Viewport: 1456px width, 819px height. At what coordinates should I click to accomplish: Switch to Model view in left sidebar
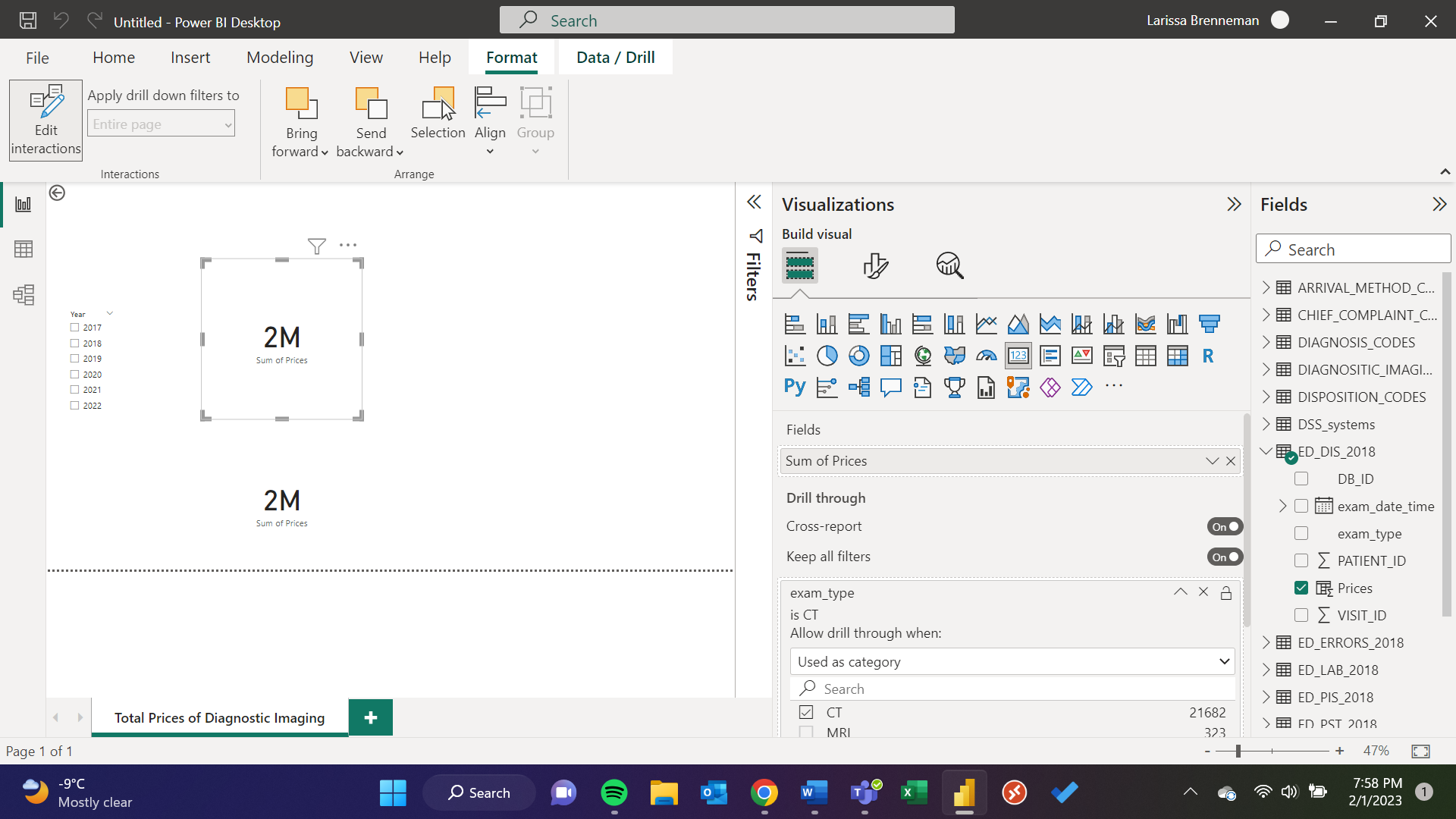(24, 295)
